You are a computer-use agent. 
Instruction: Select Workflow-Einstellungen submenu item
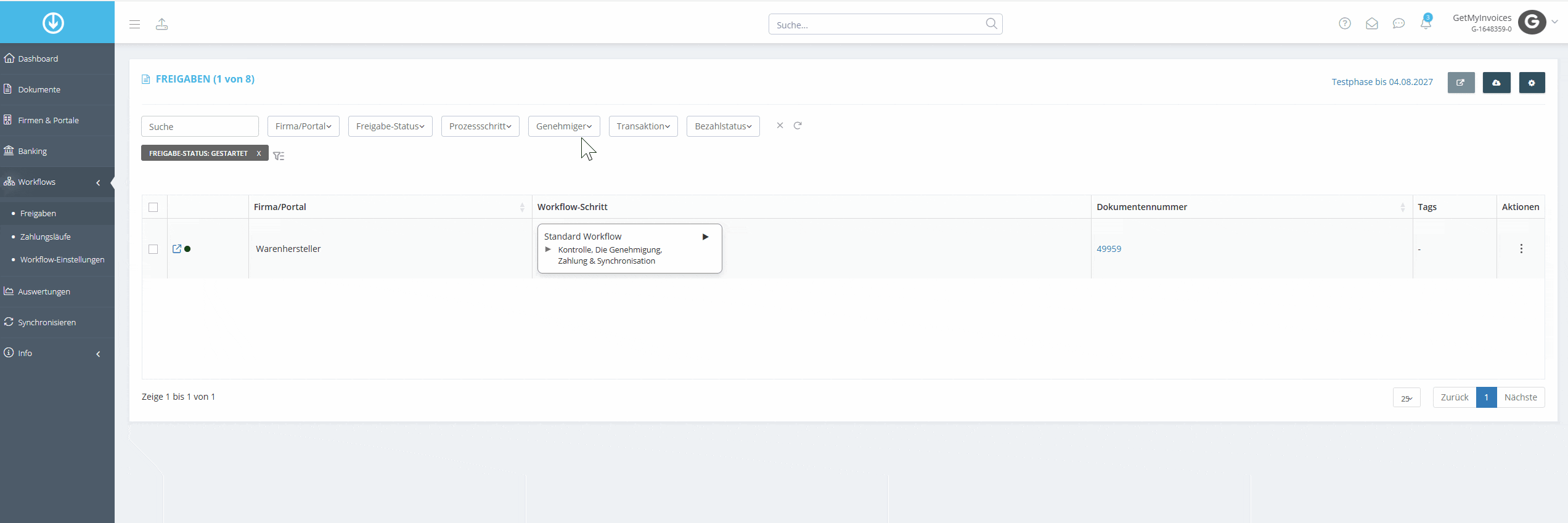(62, 259)
